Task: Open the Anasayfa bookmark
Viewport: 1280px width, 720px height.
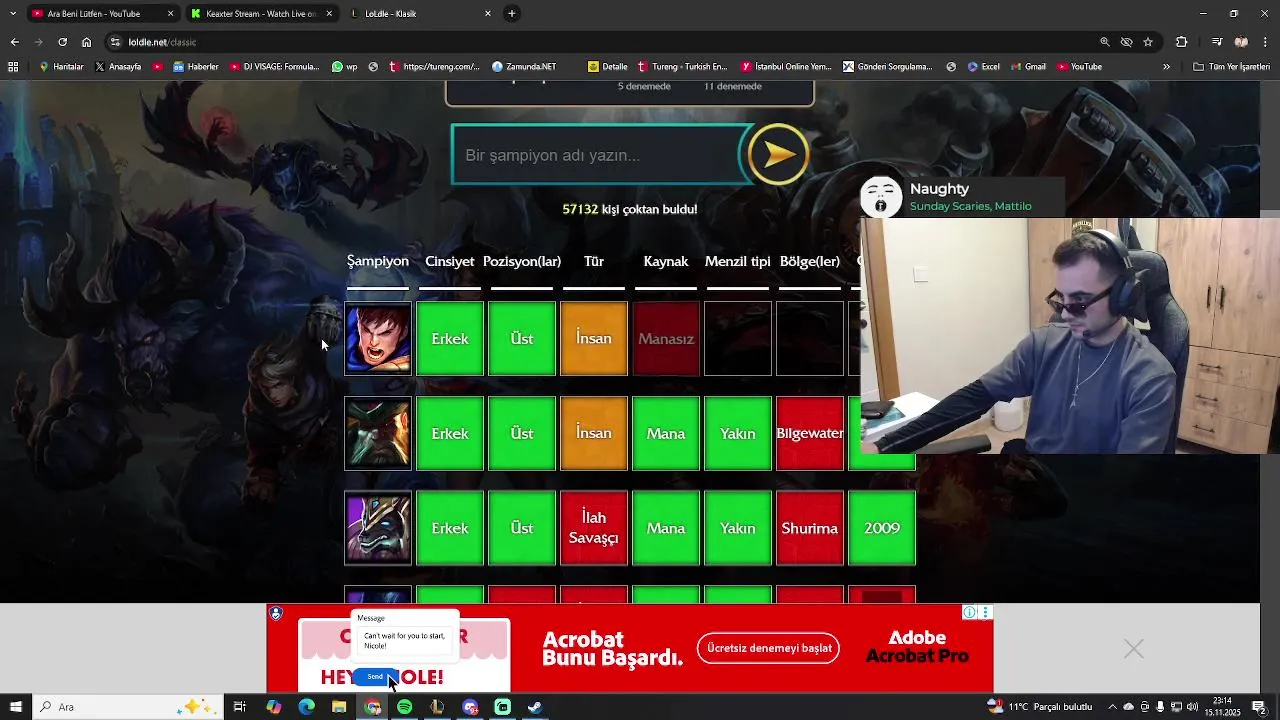Action: [x=118, y=67]
